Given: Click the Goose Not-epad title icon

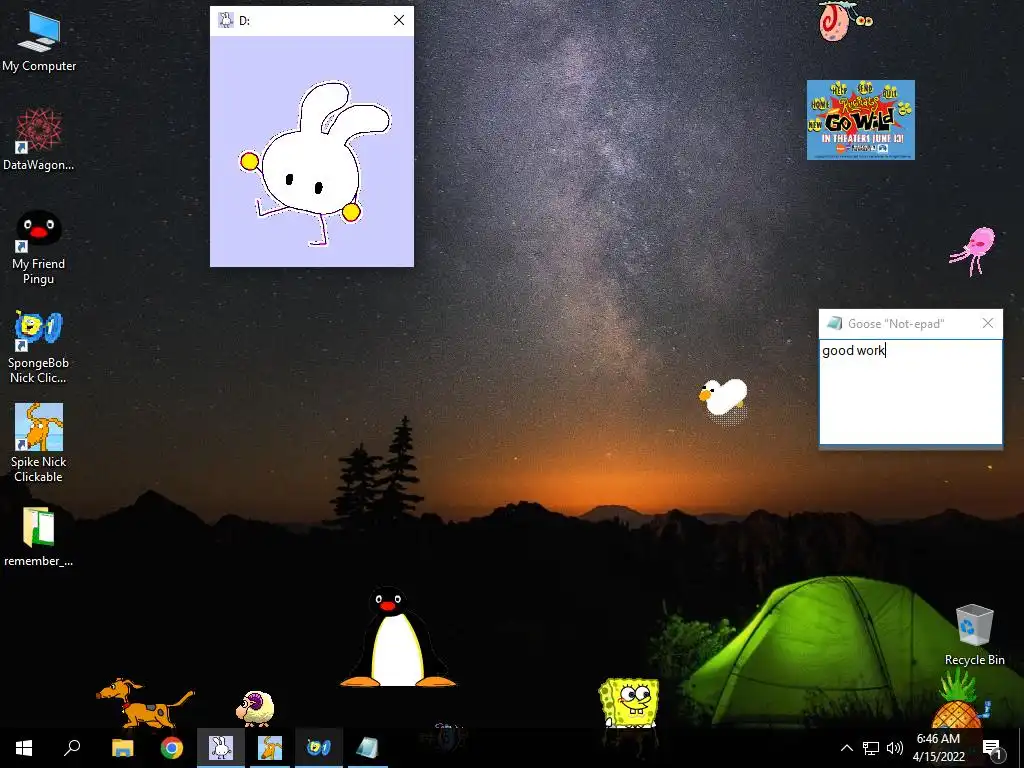Looking at the screenshot, I should coord(834,323).
